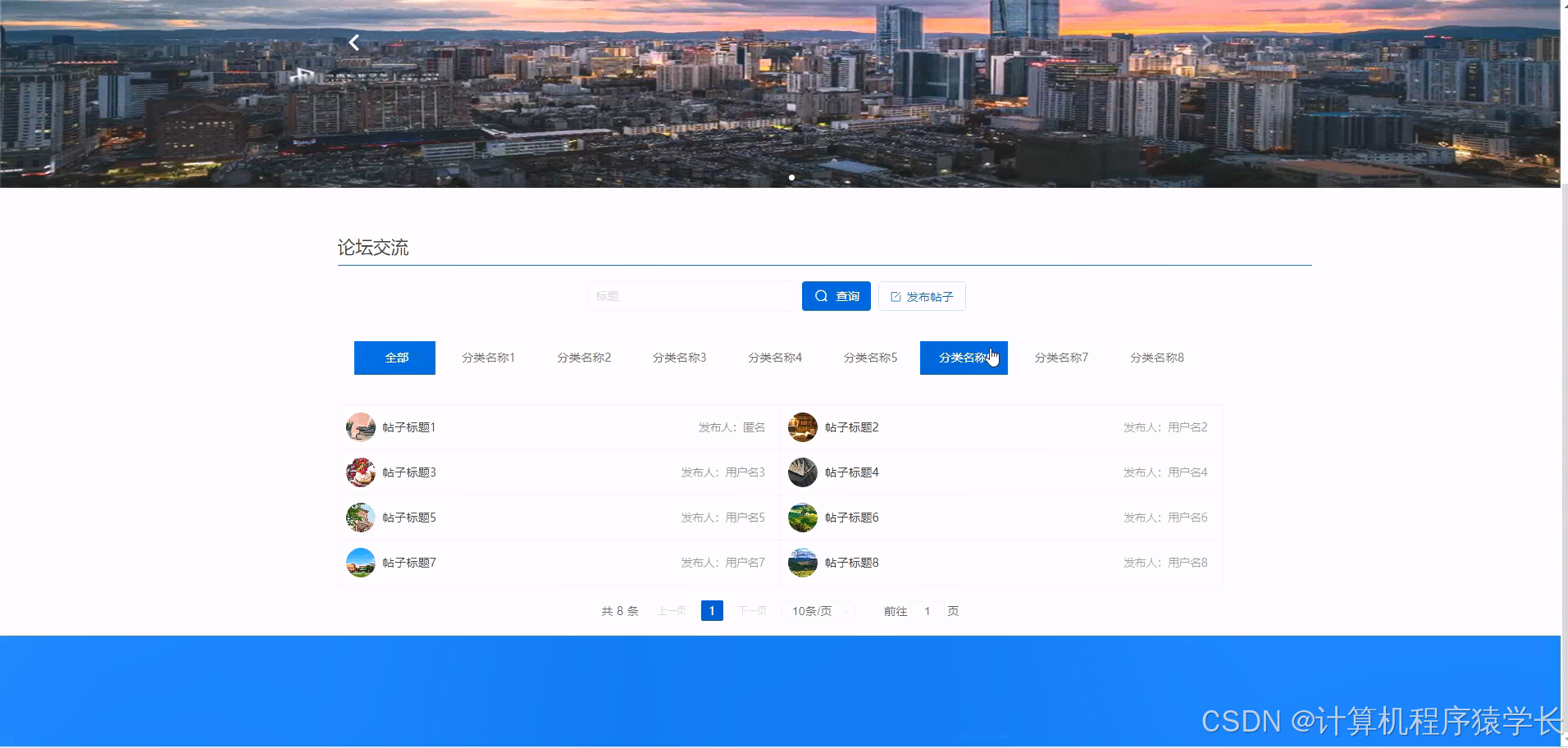Image resolution: width=1568 pixels, height=748 pixels.
Task: Select the 分类名称8 category tab
Action: click(1156, 358)
